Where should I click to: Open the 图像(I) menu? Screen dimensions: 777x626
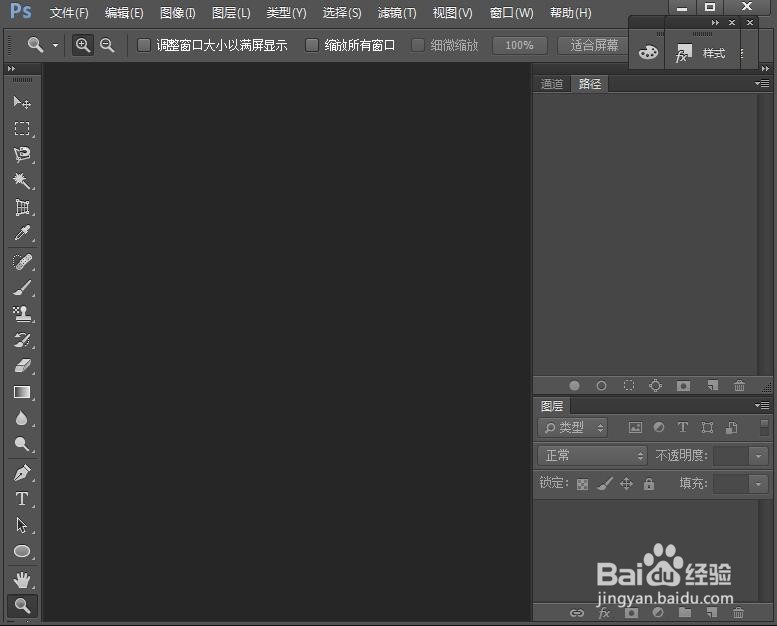(177, 12)
